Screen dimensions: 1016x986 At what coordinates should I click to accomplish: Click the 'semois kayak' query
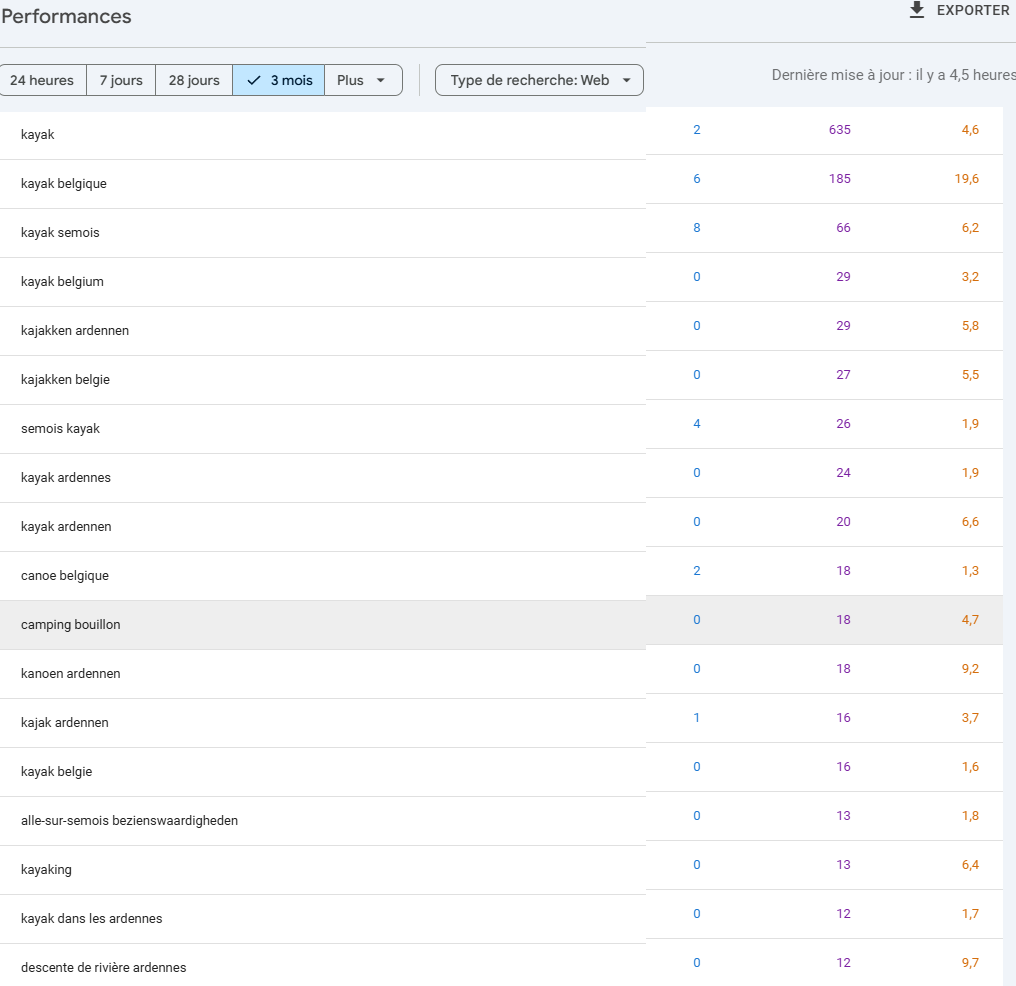pyautogui.click(x=60, y=429)
